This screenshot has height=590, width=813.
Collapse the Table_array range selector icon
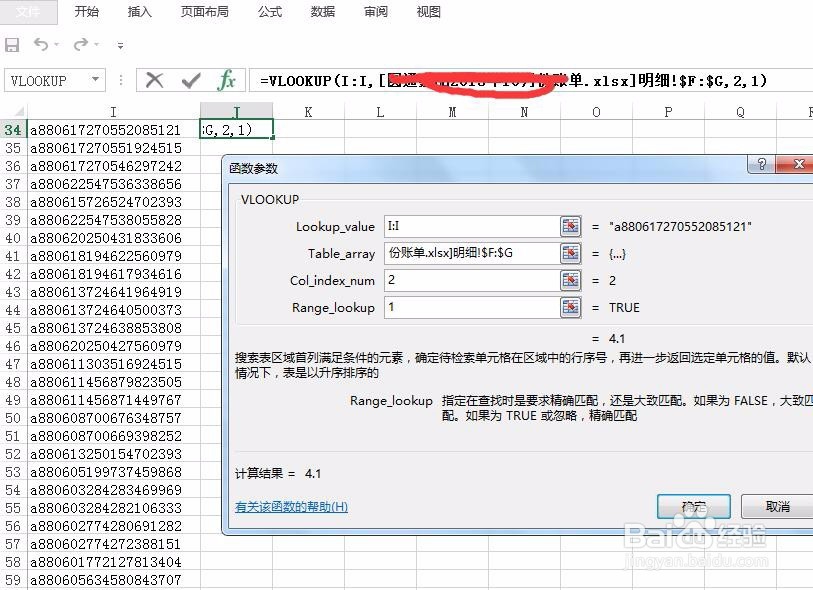click(570, 254)
